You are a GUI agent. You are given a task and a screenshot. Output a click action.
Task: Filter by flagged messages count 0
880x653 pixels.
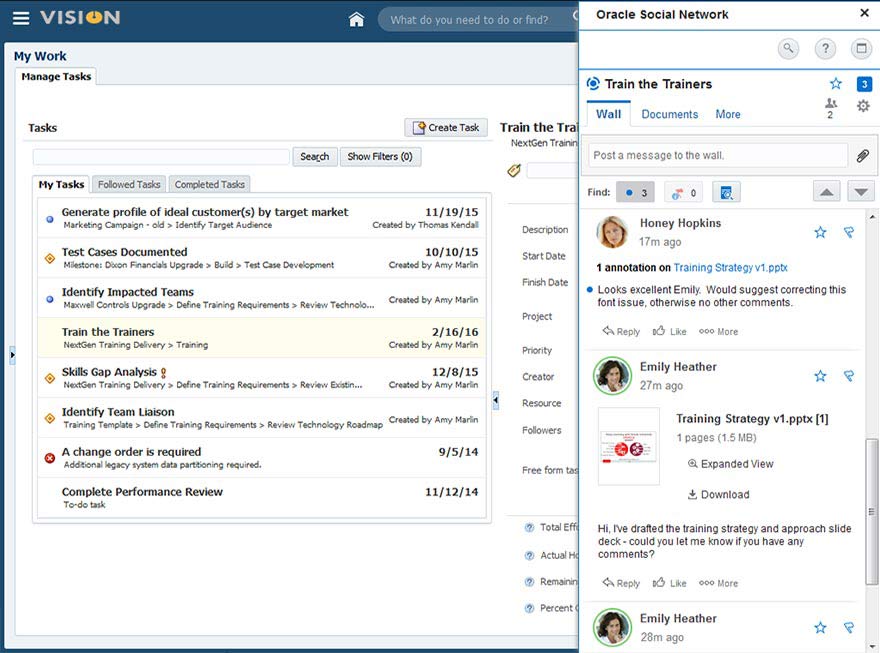coord(684,192)
